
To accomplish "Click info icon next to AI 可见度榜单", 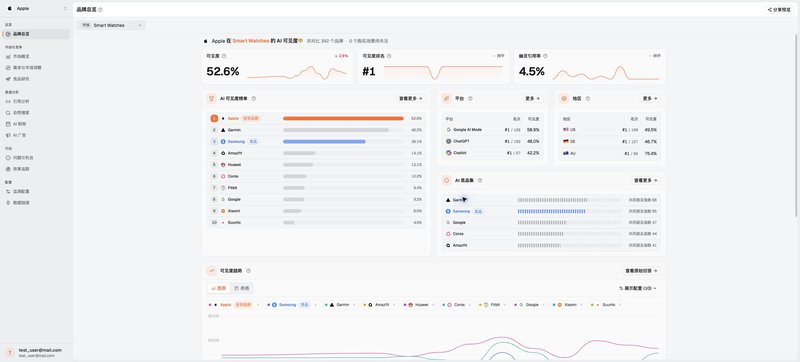I will pyautogui.click(x=254, y=99).
